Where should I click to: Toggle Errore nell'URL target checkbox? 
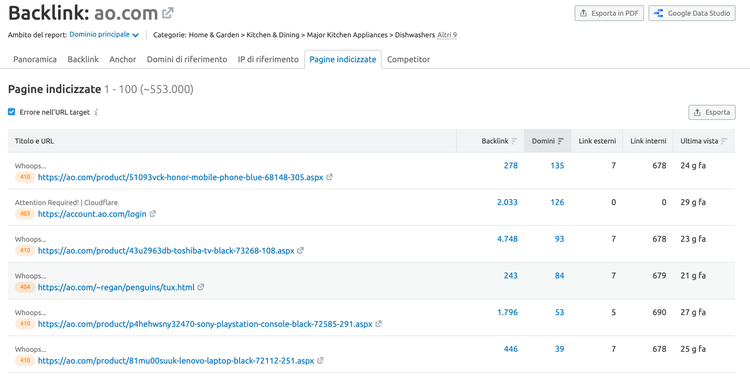click(x=11, y=112)
